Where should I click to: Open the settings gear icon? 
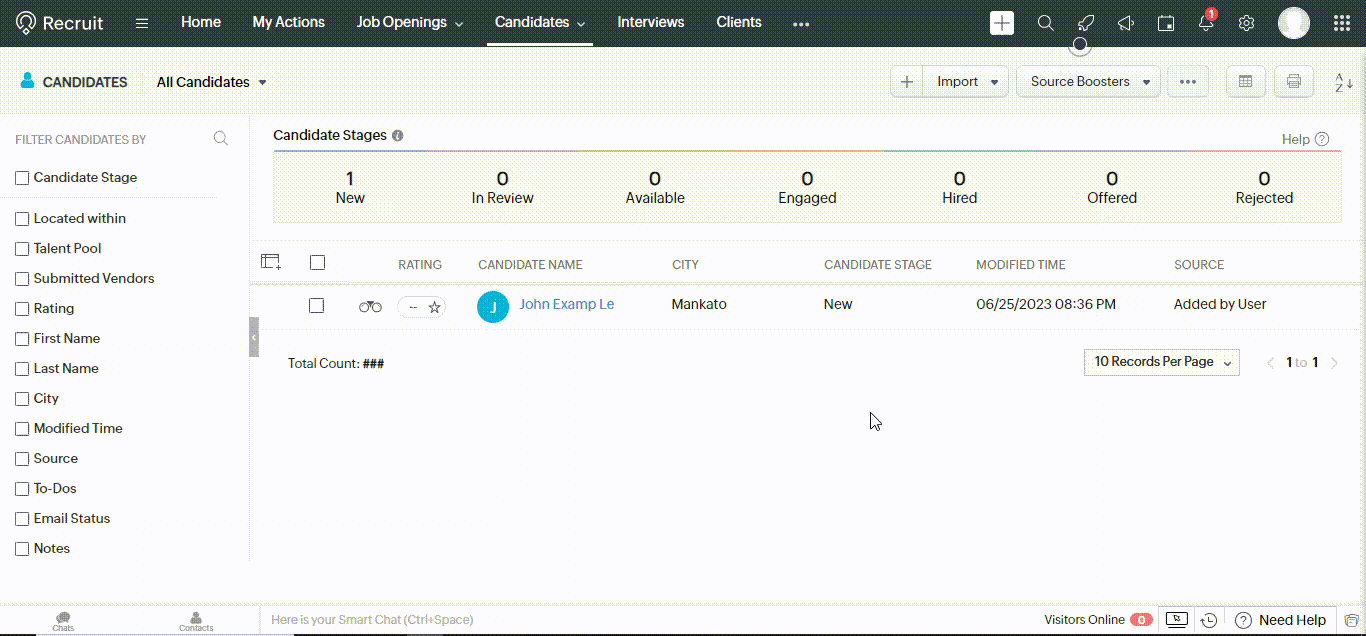point(1246,23)
